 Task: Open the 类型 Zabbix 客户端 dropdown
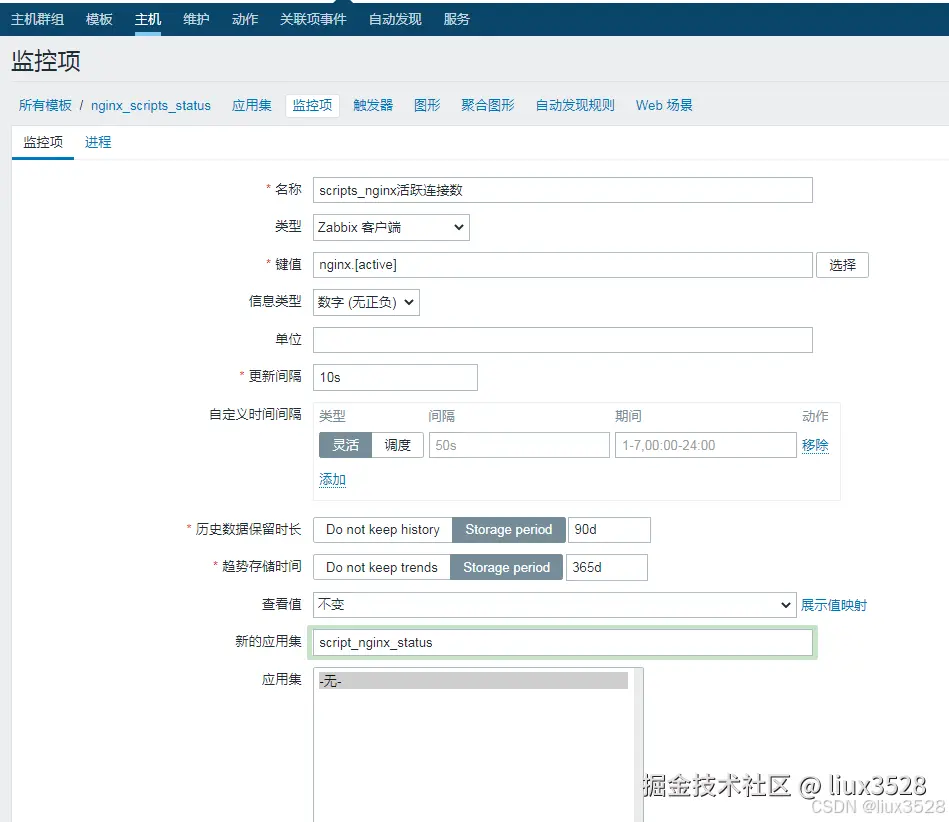(391, 227)
